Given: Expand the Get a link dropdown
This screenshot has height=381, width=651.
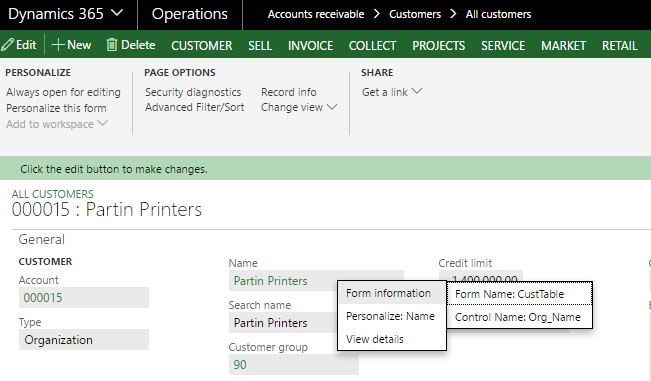Looking at the screenshot, I should 417,91.
